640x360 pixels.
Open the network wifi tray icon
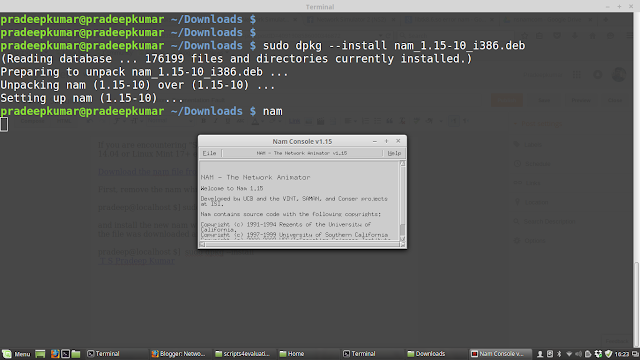coord(569,354)
